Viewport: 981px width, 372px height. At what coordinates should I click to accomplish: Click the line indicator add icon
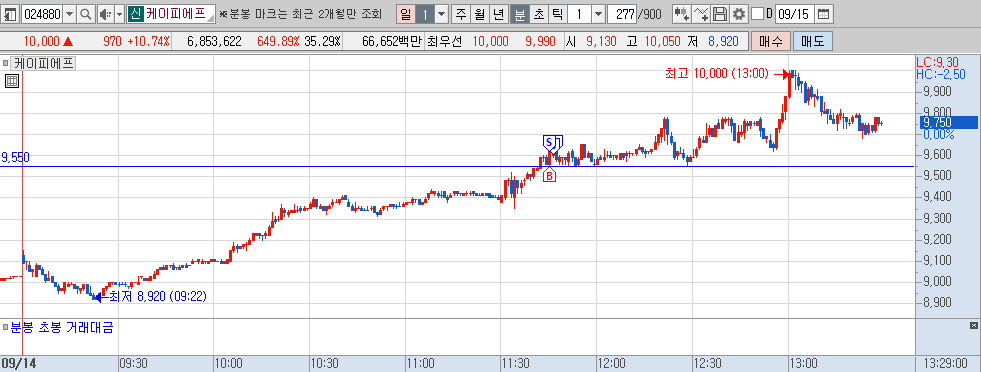click(x=702, y=13)
